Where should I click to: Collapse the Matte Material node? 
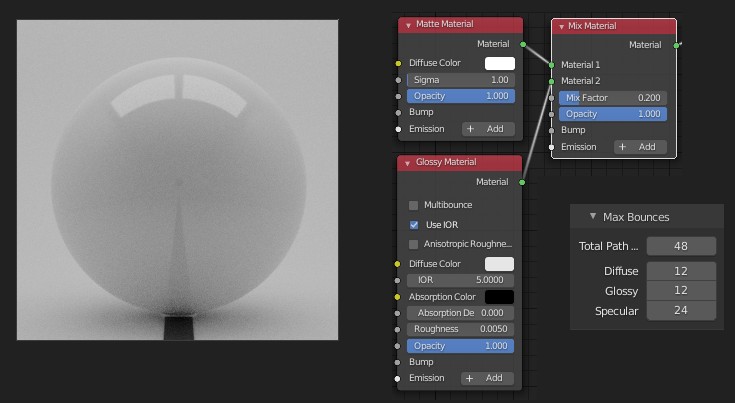[407, 24]
